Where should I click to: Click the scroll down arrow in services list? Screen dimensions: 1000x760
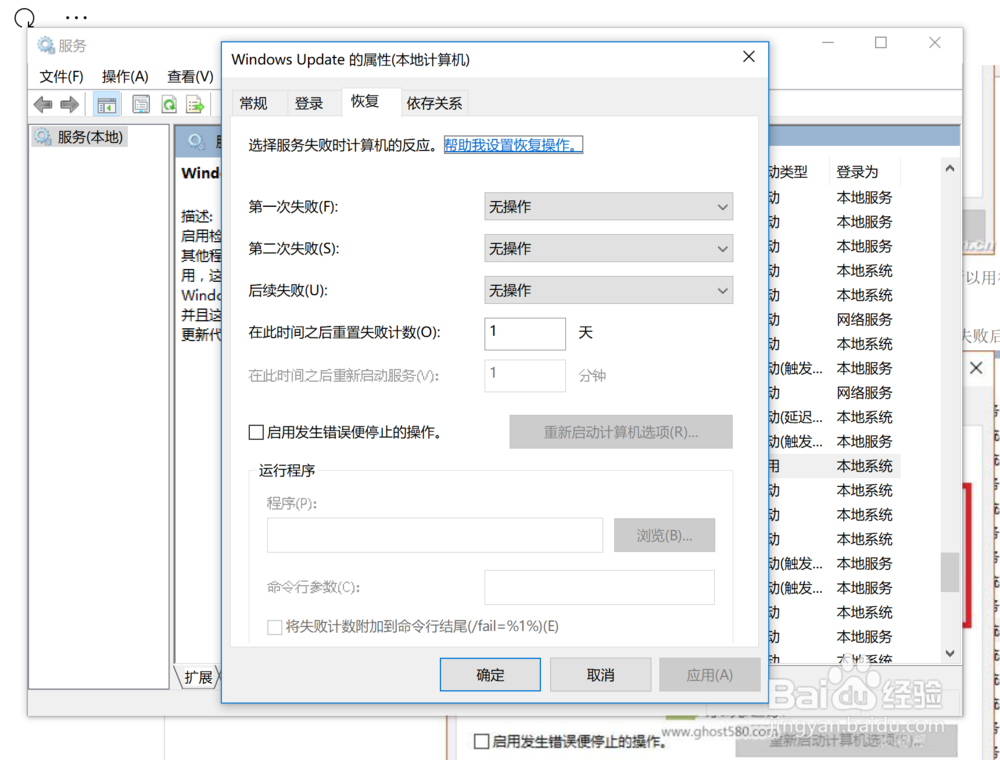[950, 653]
